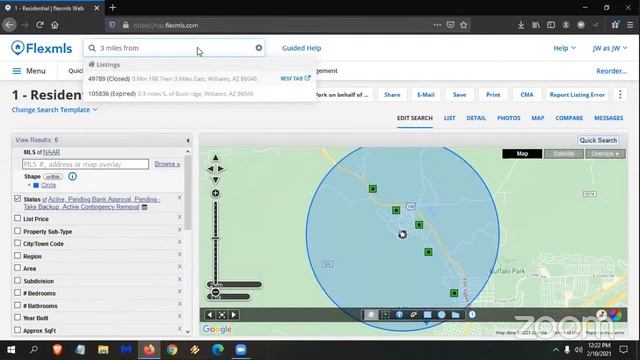The height and width of the screenshot is (360, 640).
Task: Click the magnifier icon in search box
Action: pyautogui.click(x=92, y=48)
